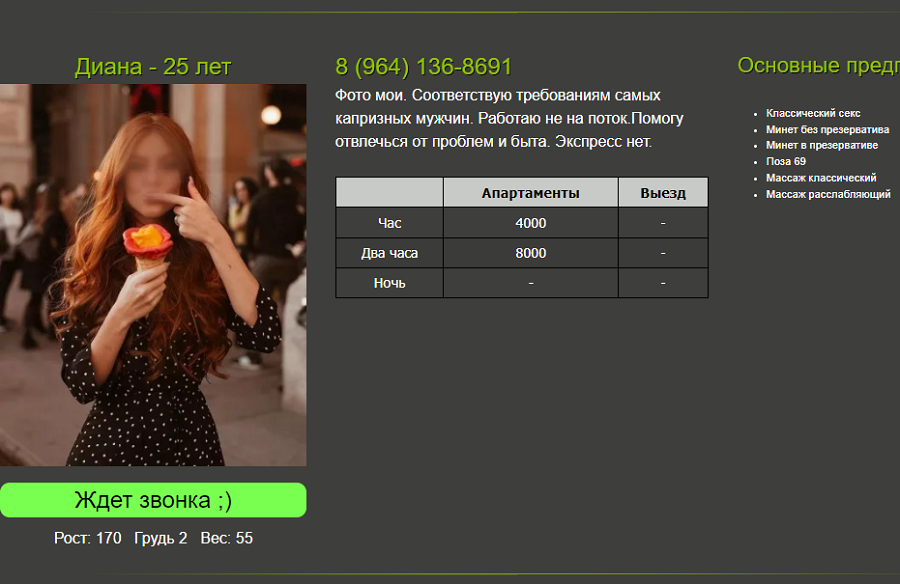Click the 'Диана - 25 лет' heading link

153,67
